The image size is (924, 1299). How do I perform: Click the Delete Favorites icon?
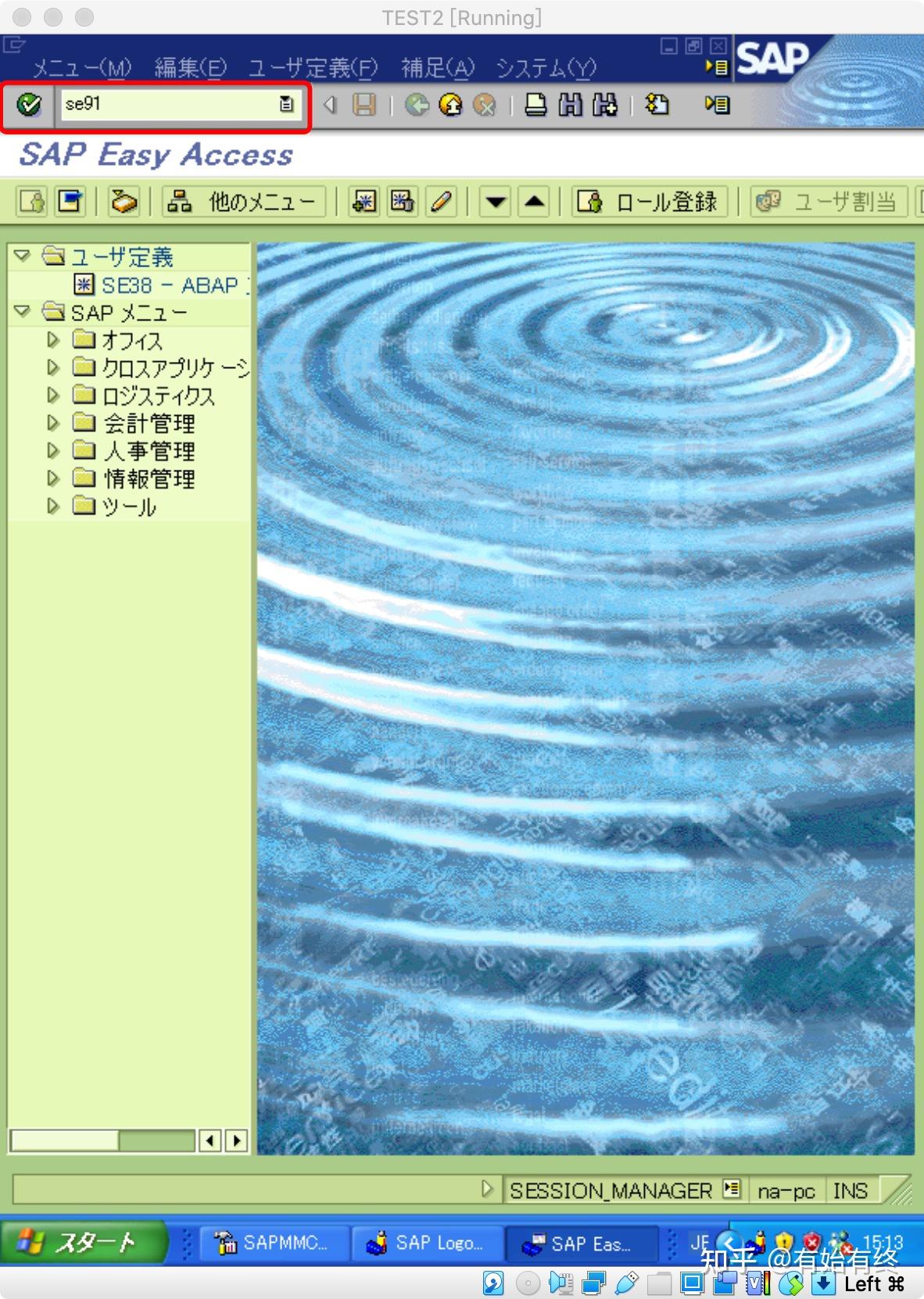pos(403,202)
